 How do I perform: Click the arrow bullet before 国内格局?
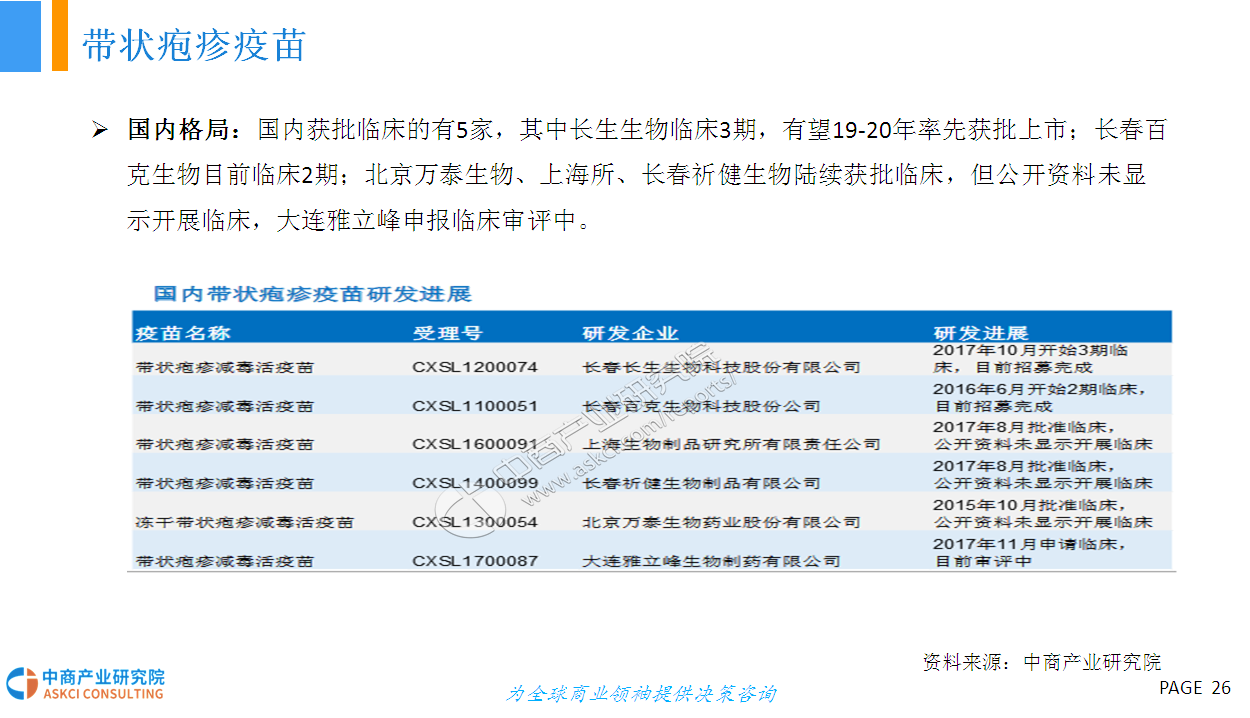tap(99, 130)
